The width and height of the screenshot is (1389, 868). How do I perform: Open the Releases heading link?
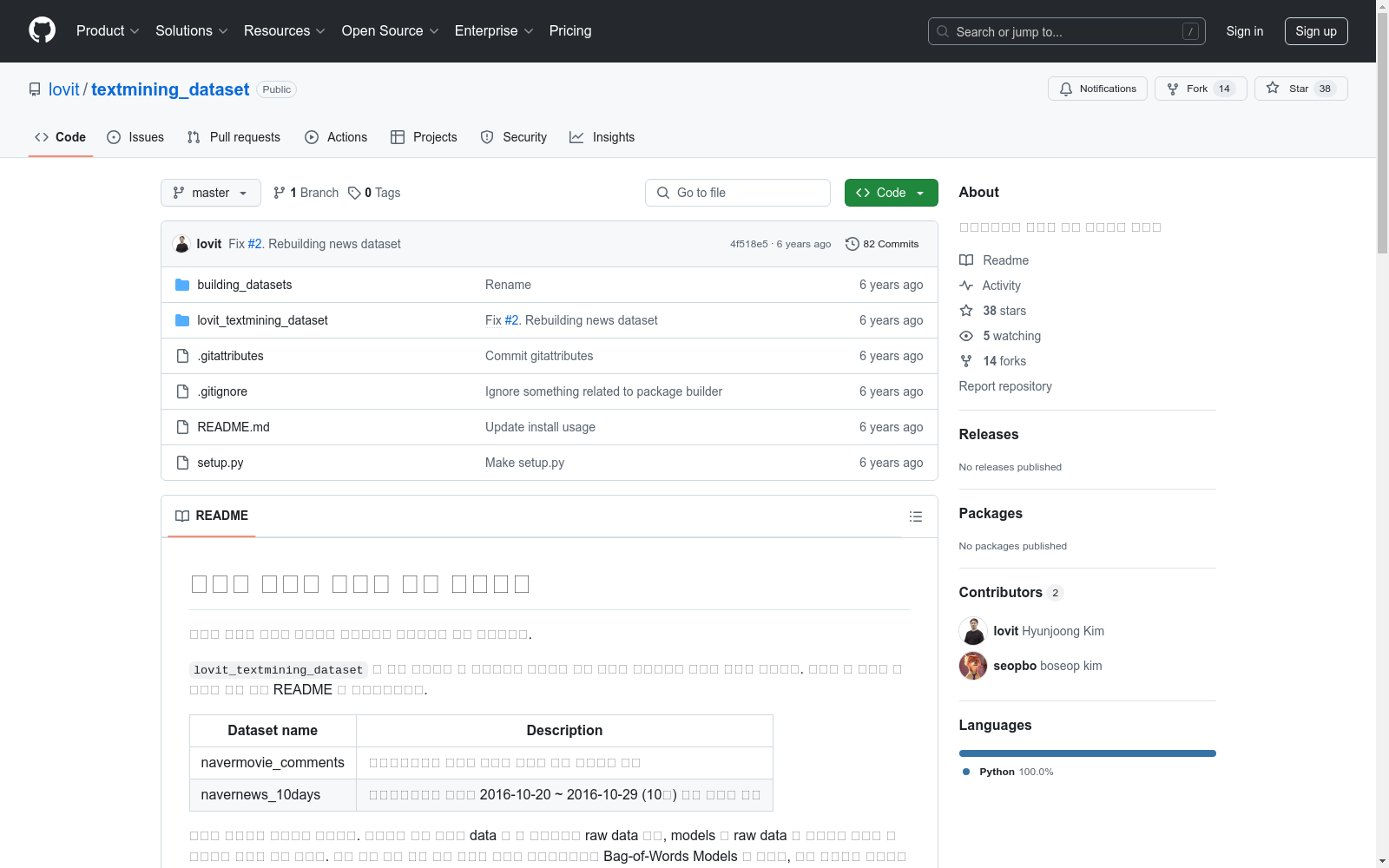[989, 434]
